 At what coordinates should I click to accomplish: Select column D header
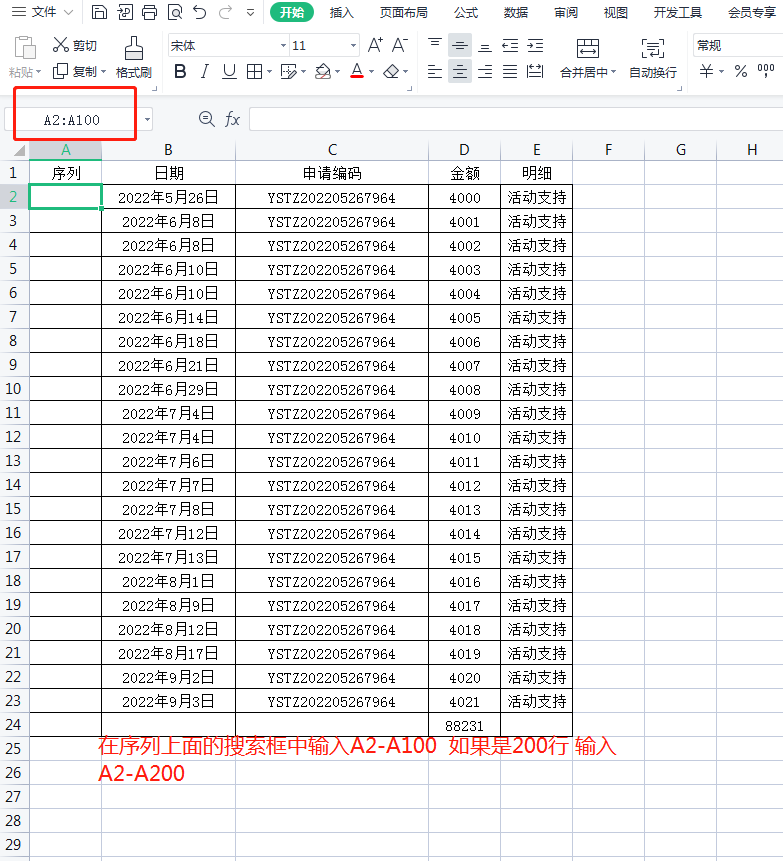pyautogui.click(x=465, y=150)
